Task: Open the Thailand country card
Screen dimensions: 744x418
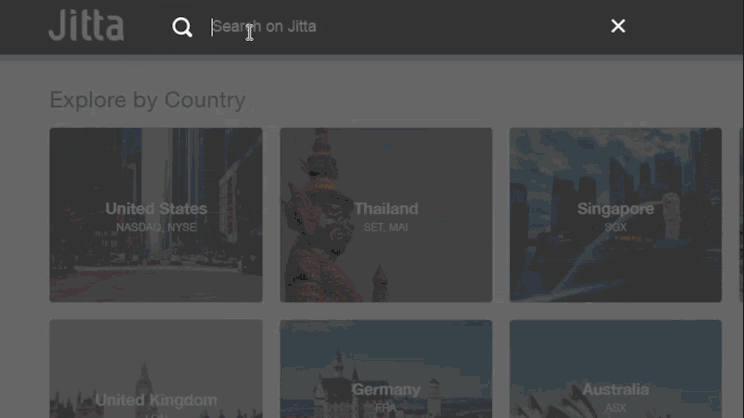Action: [386, 214]
